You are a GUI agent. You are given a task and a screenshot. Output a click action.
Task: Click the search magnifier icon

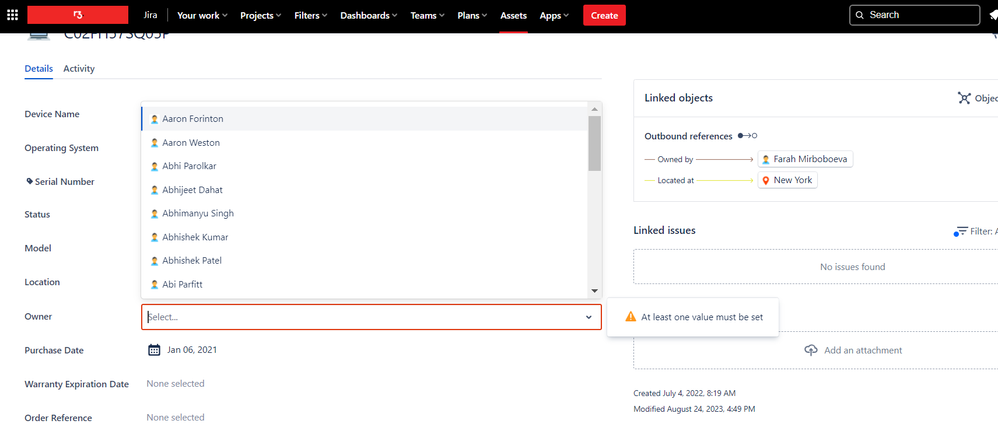(x=860, y=15)
